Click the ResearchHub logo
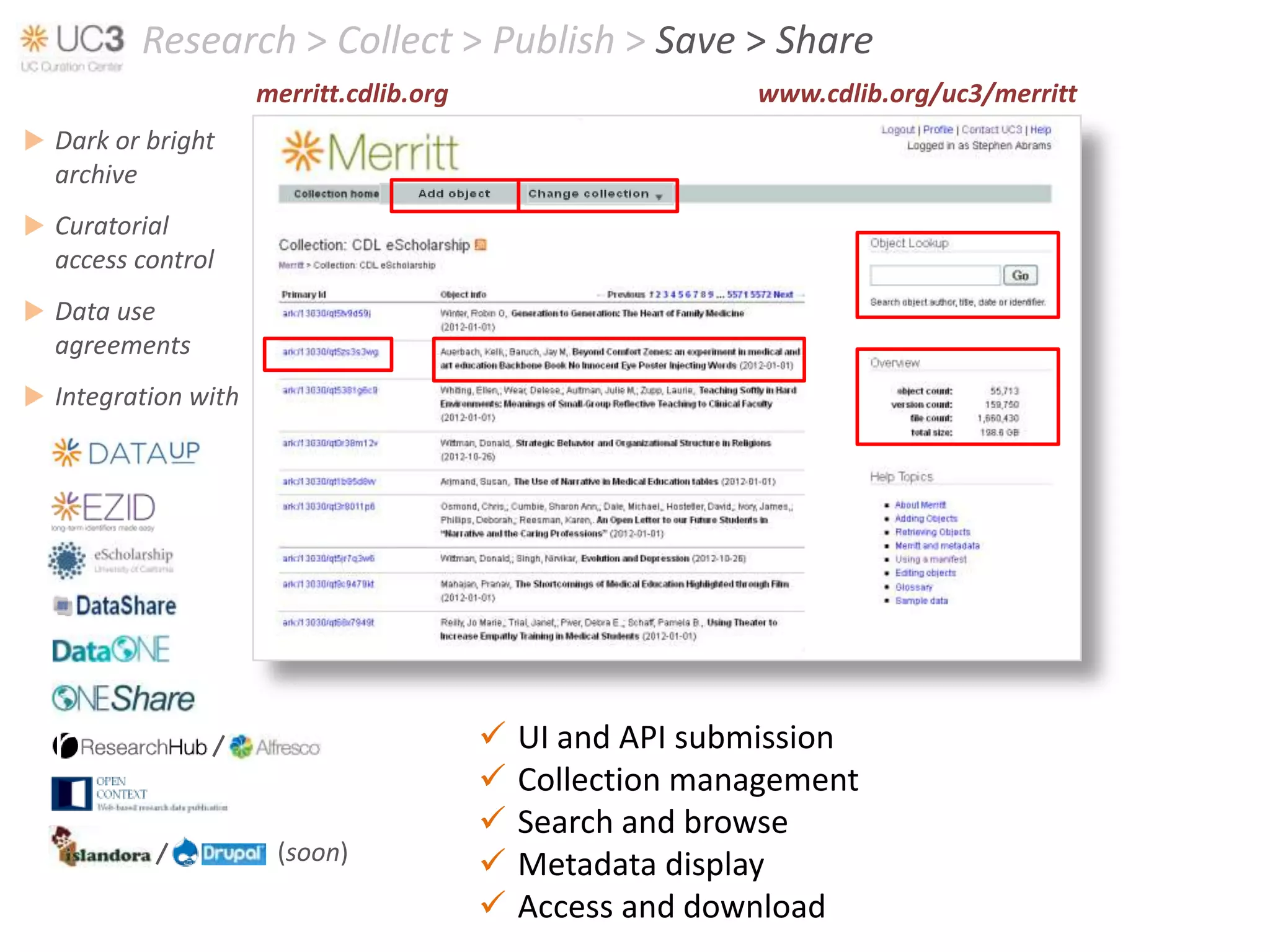The image size is (1270, 952). (130, 747)
